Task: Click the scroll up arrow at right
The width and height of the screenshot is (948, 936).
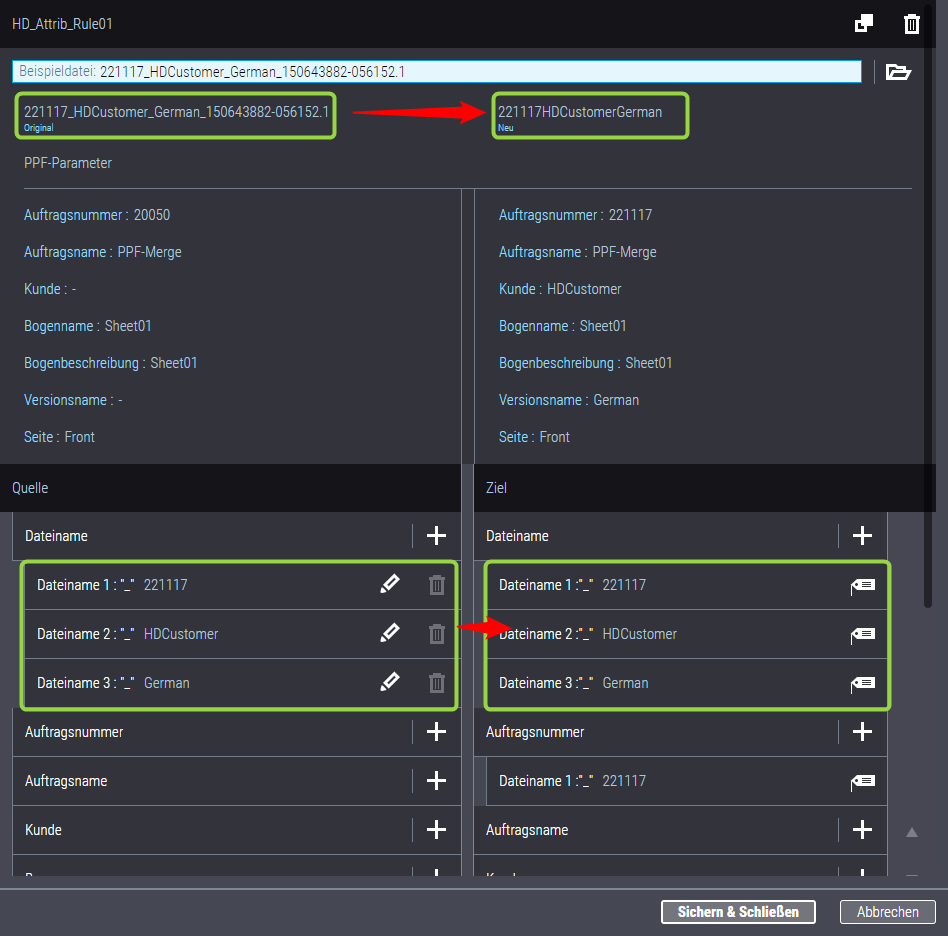Action: 911,832
